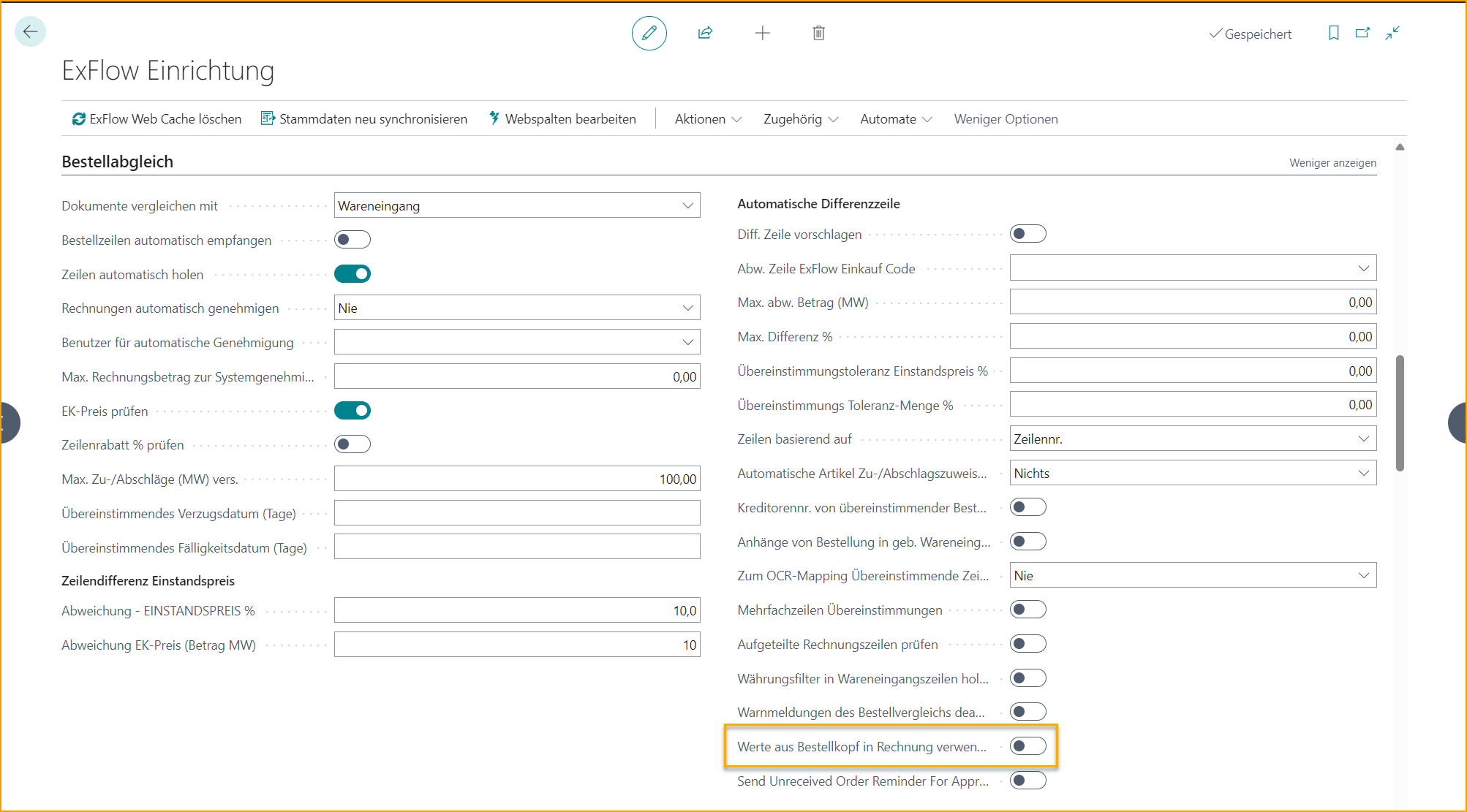This screenshot has width=1467, height=812.
Task: Open the share icon
Action: click(705, 33)
